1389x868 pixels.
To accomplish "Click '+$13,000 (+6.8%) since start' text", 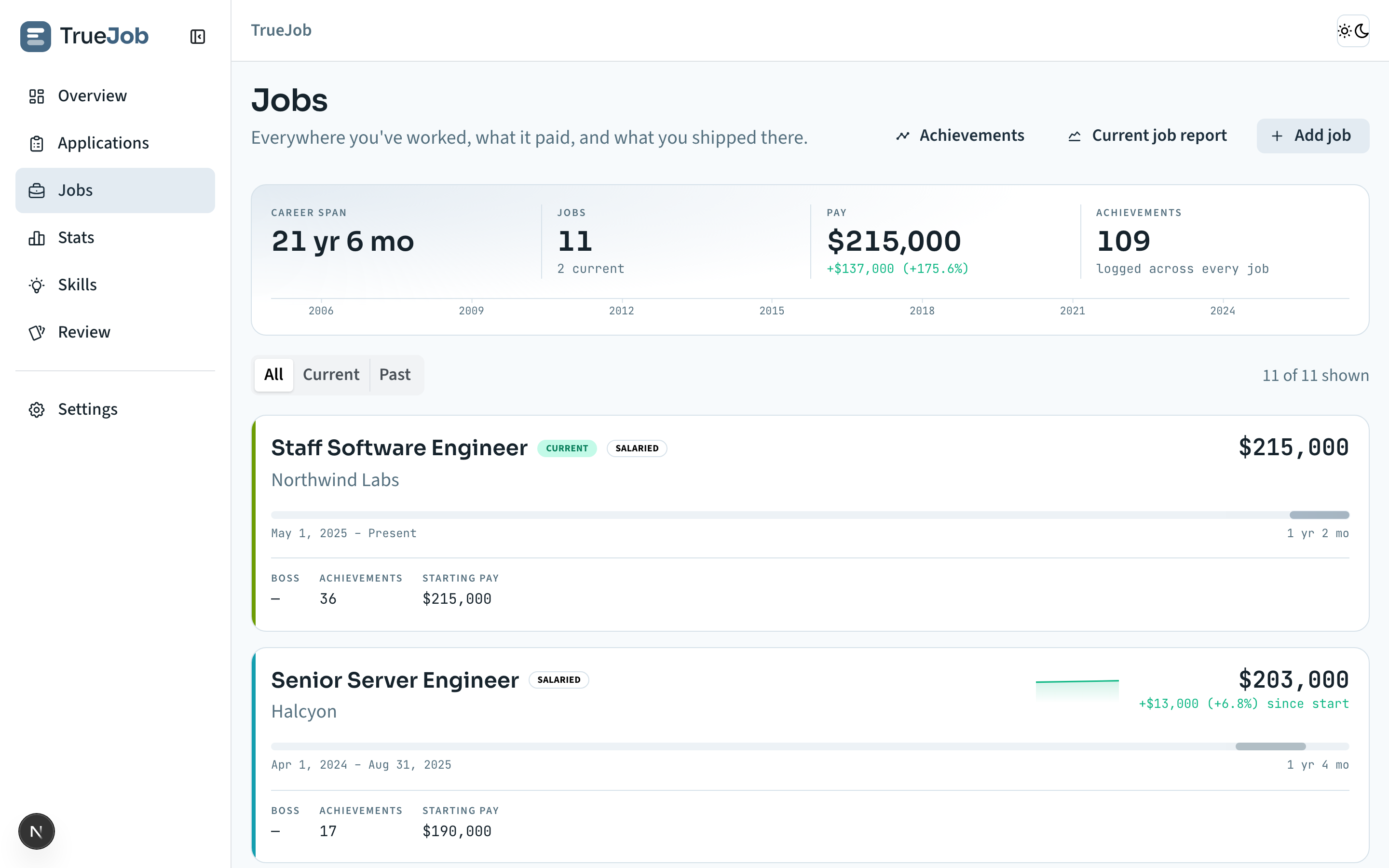I will pos(1244,704).
